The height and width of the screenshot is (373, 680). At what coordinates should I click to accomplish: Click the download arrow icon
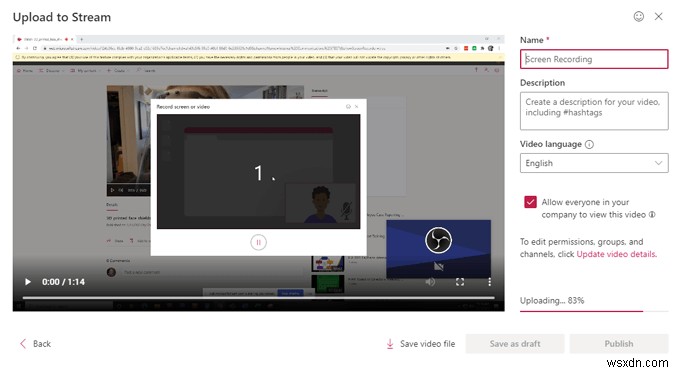click(390, 344)
